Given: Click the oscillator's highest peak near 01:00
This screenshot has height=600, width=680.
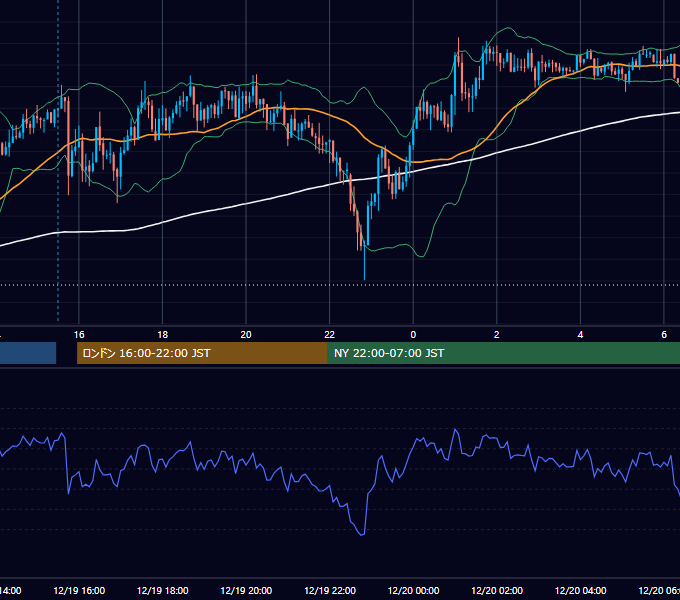Looking at the screenshot, I should [455, 430].
